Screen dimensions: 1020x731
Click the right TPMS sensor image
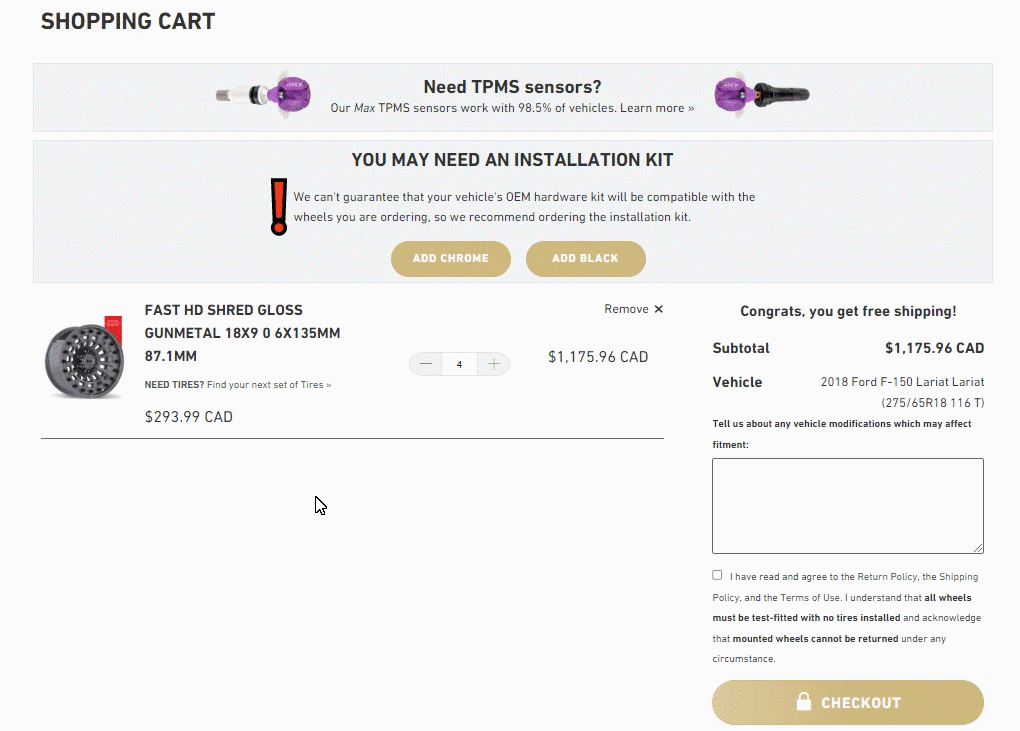click(761, 96)
